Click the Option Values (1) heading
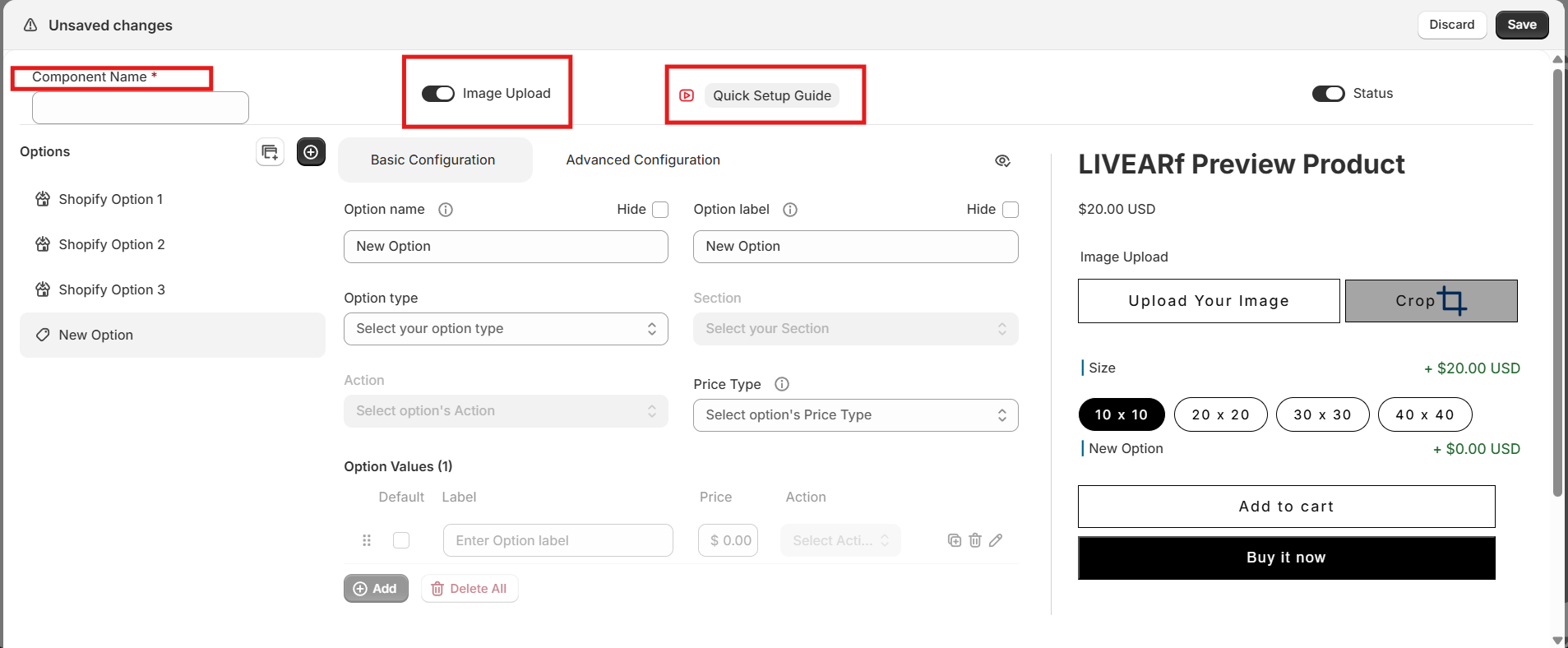1568x648 pixels. (x=398, y=466)
